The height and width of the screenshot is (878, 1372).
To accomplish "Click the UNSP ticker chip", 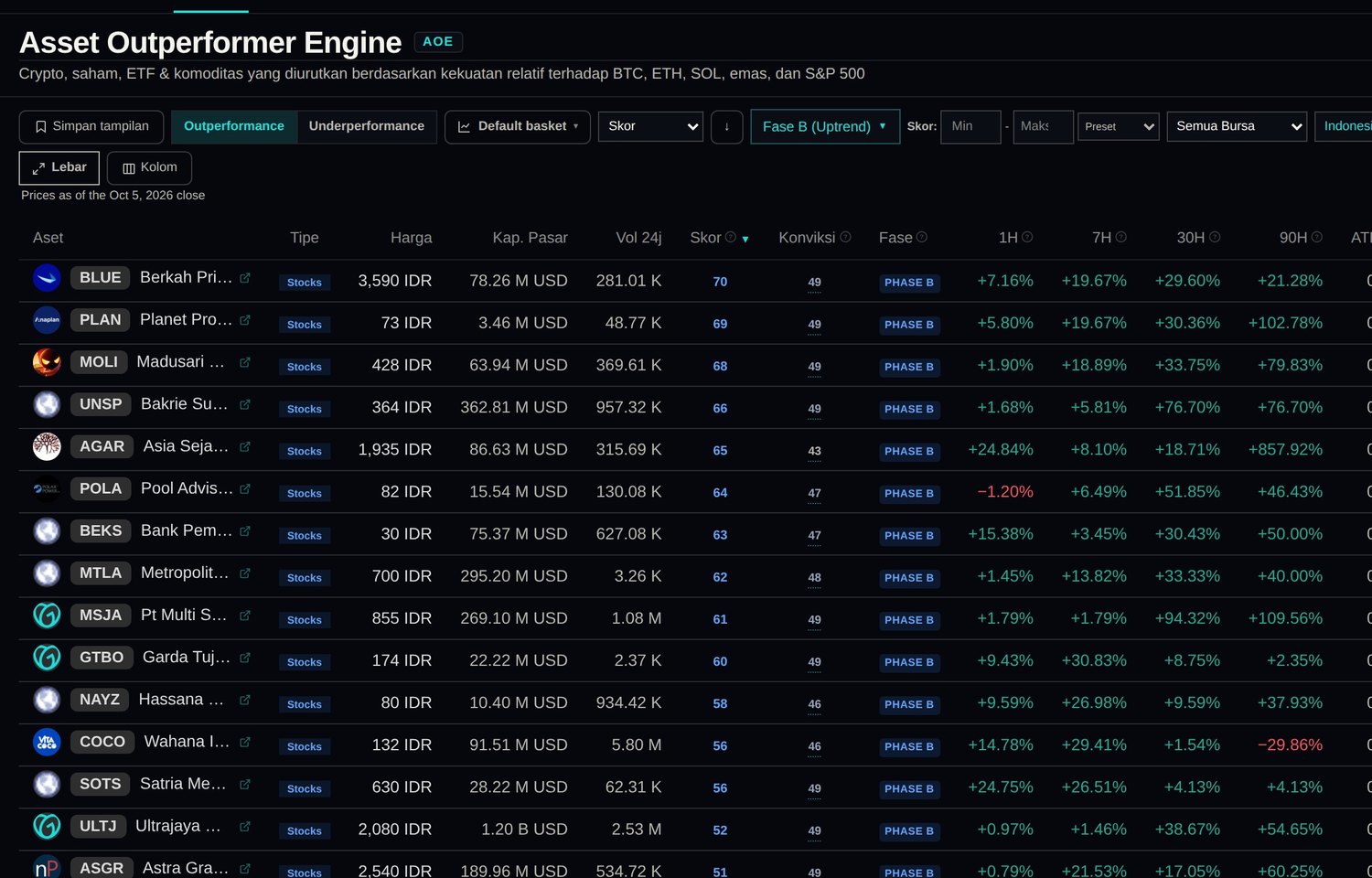I will pos(101,404).
